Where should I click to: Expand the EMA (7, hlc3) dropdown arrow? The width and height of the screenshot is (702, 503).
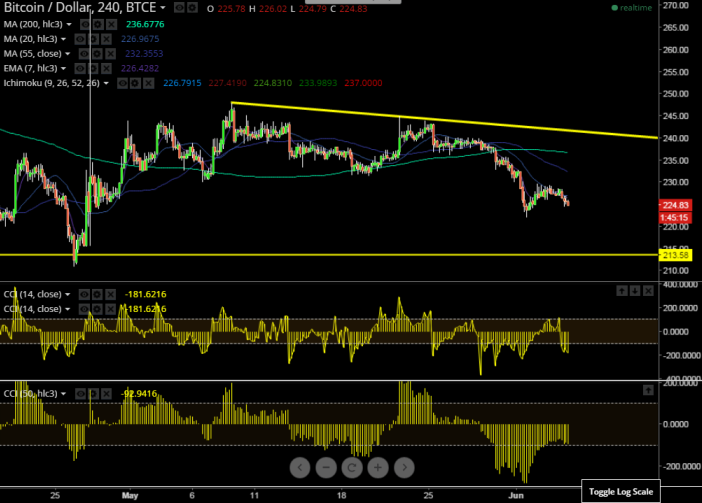(x=63, y=69)
